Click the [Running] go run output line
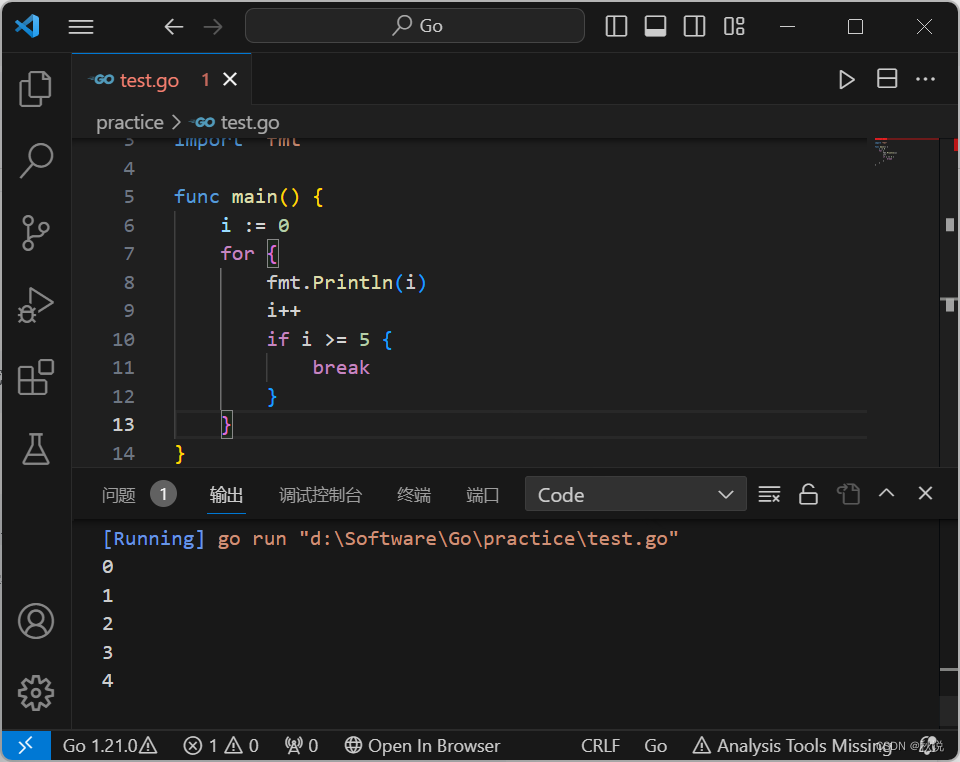This screenshot has height=762, width=960. point(390,539)
